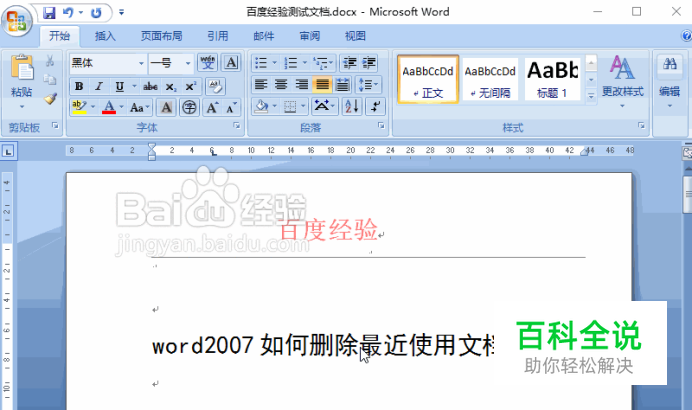Grow font size with large A
This screenshot has width=692, height=410.
click(x=212, y=108)
